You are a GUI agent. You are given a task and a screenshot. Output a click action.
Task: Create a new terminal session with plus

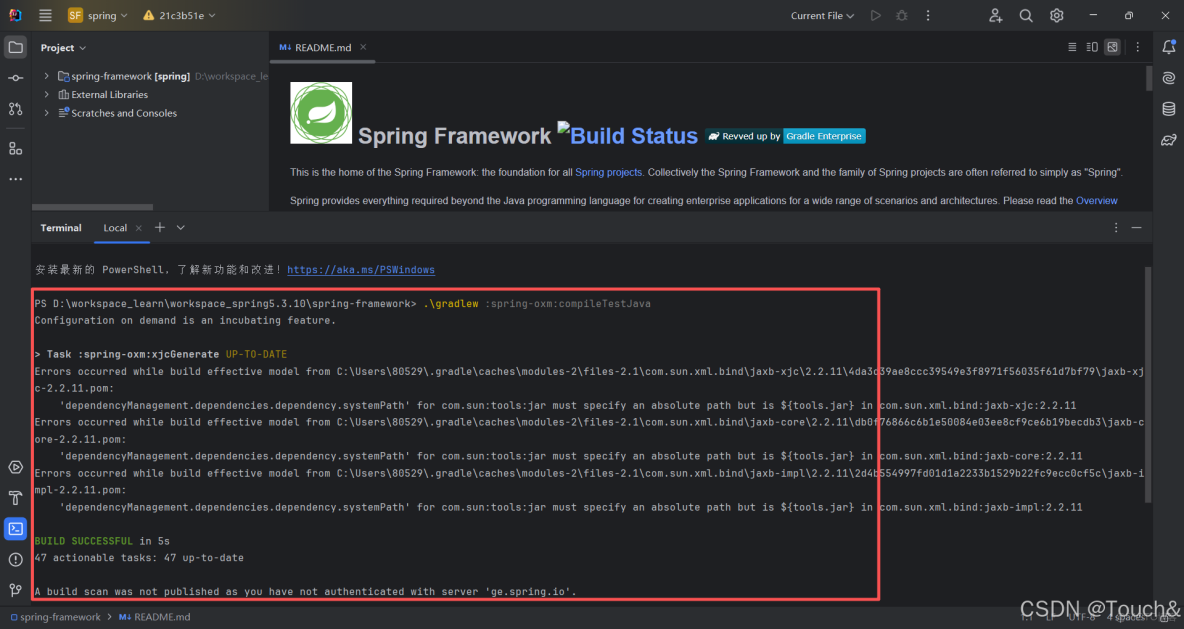[x=158, y=228]
